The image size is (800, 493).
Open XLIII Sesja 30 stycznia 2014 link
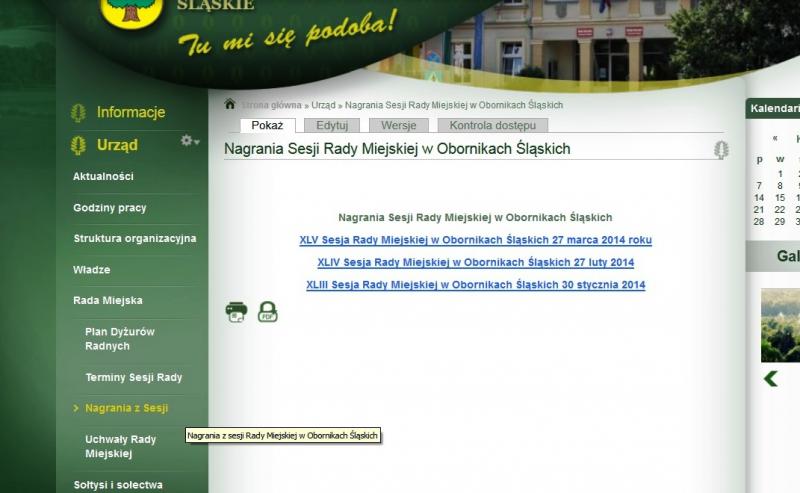pyautogui.click(x=475, y=285)
